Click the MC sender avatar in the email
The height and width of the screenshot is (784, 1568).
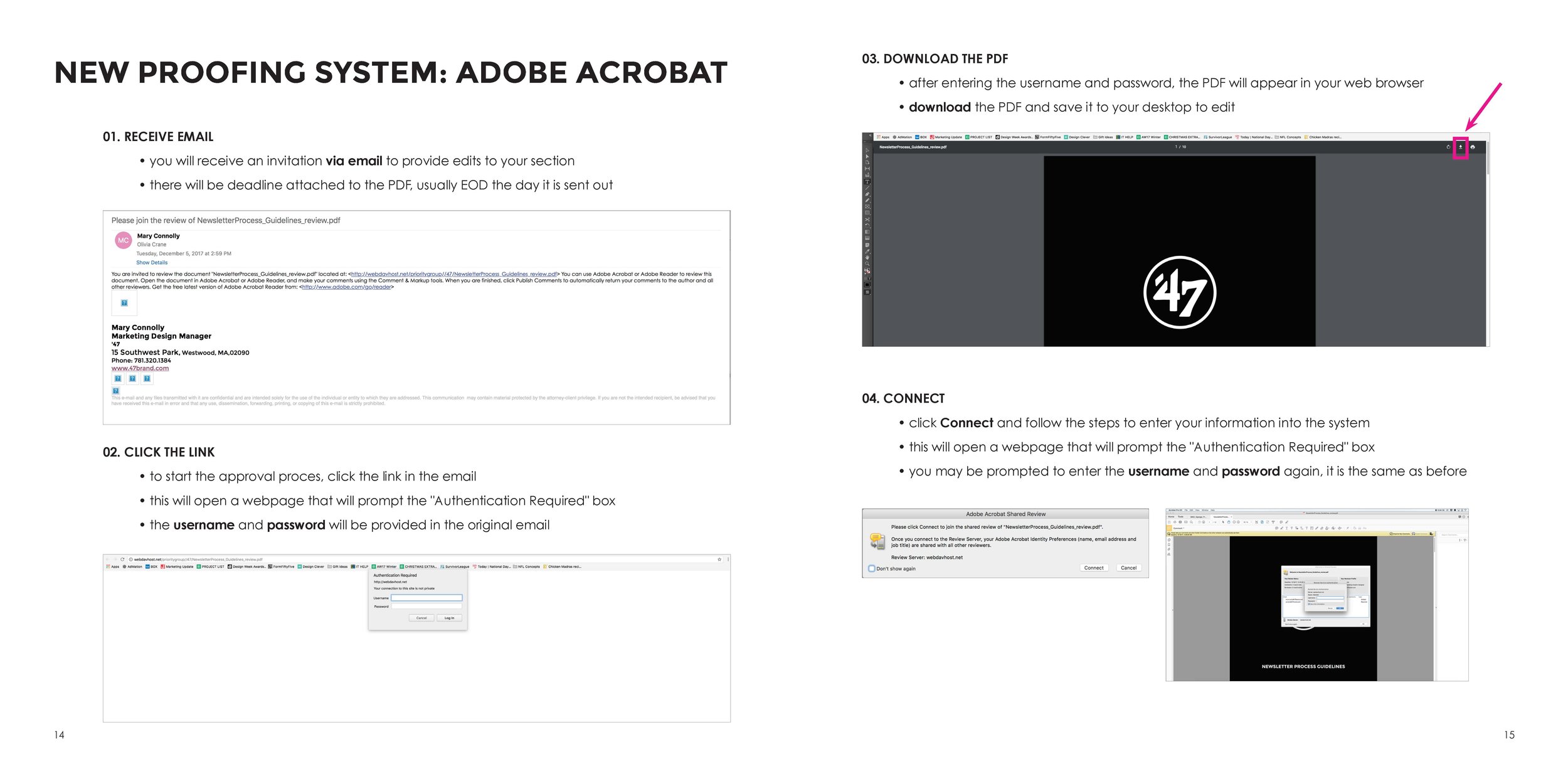pos(123,240)
